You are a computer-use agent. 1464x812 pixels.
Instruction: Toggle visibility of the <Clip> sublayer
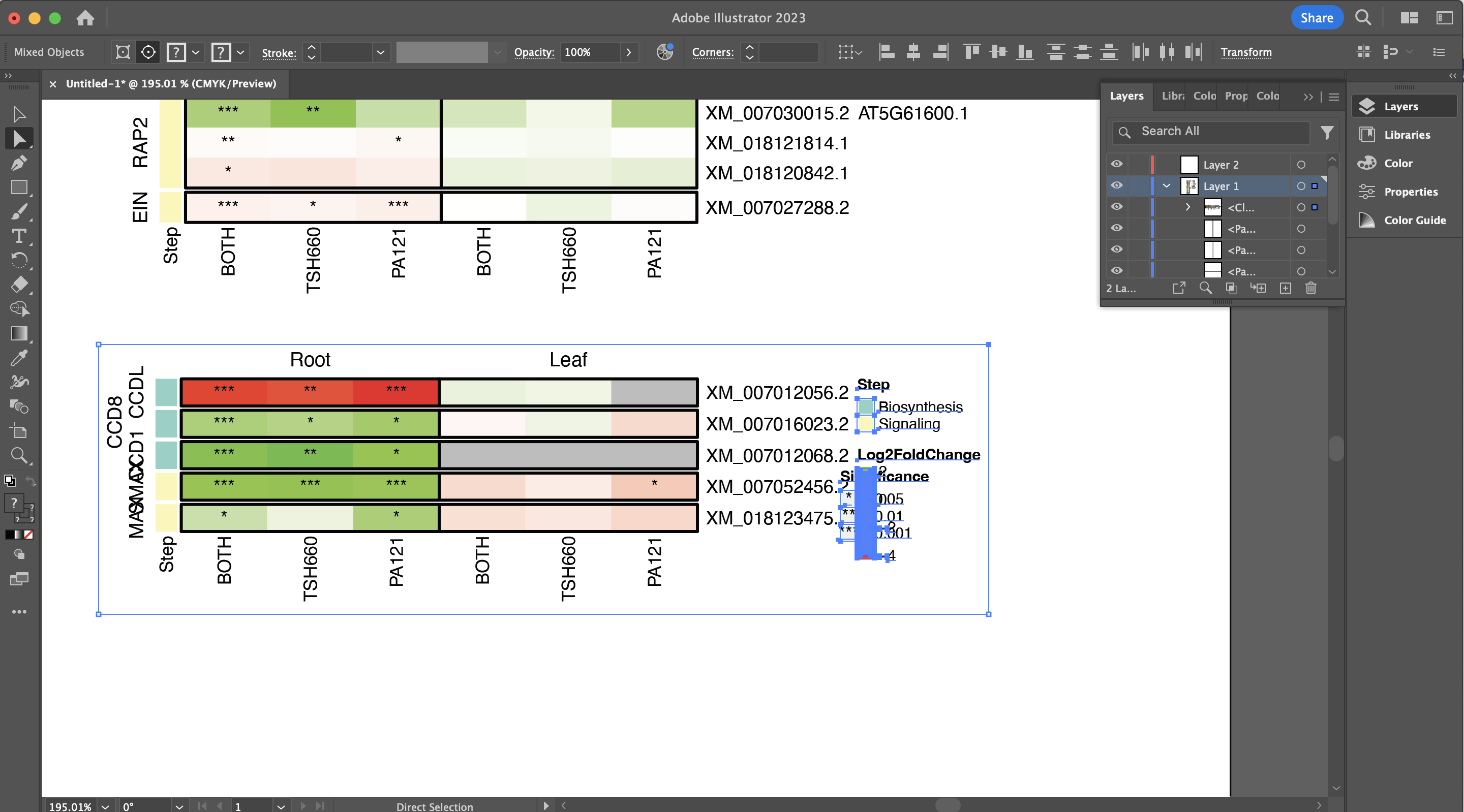1116,207
